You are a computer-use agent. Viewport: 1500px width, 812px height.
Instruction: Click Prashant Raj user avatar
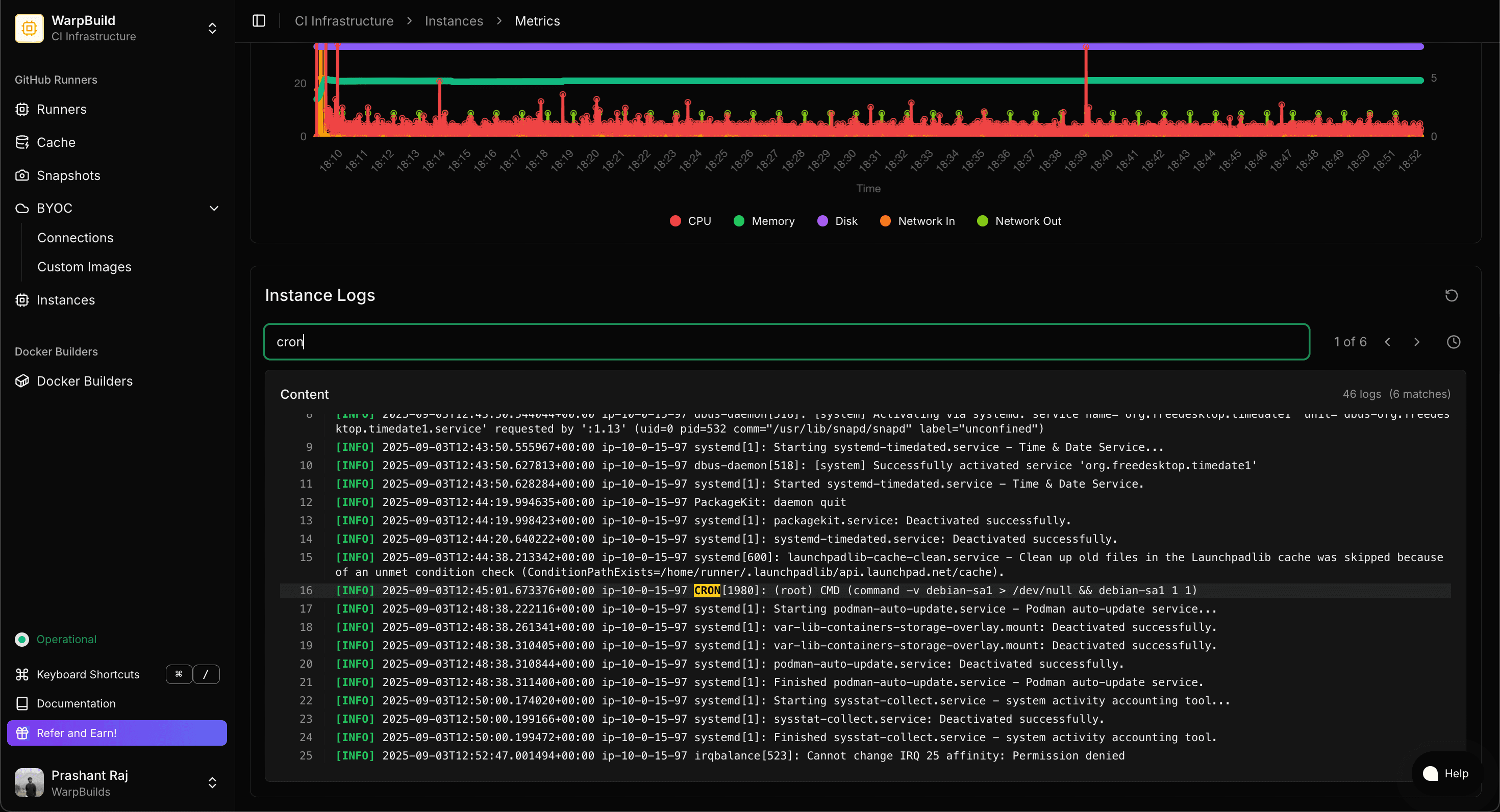click(29, 783)
